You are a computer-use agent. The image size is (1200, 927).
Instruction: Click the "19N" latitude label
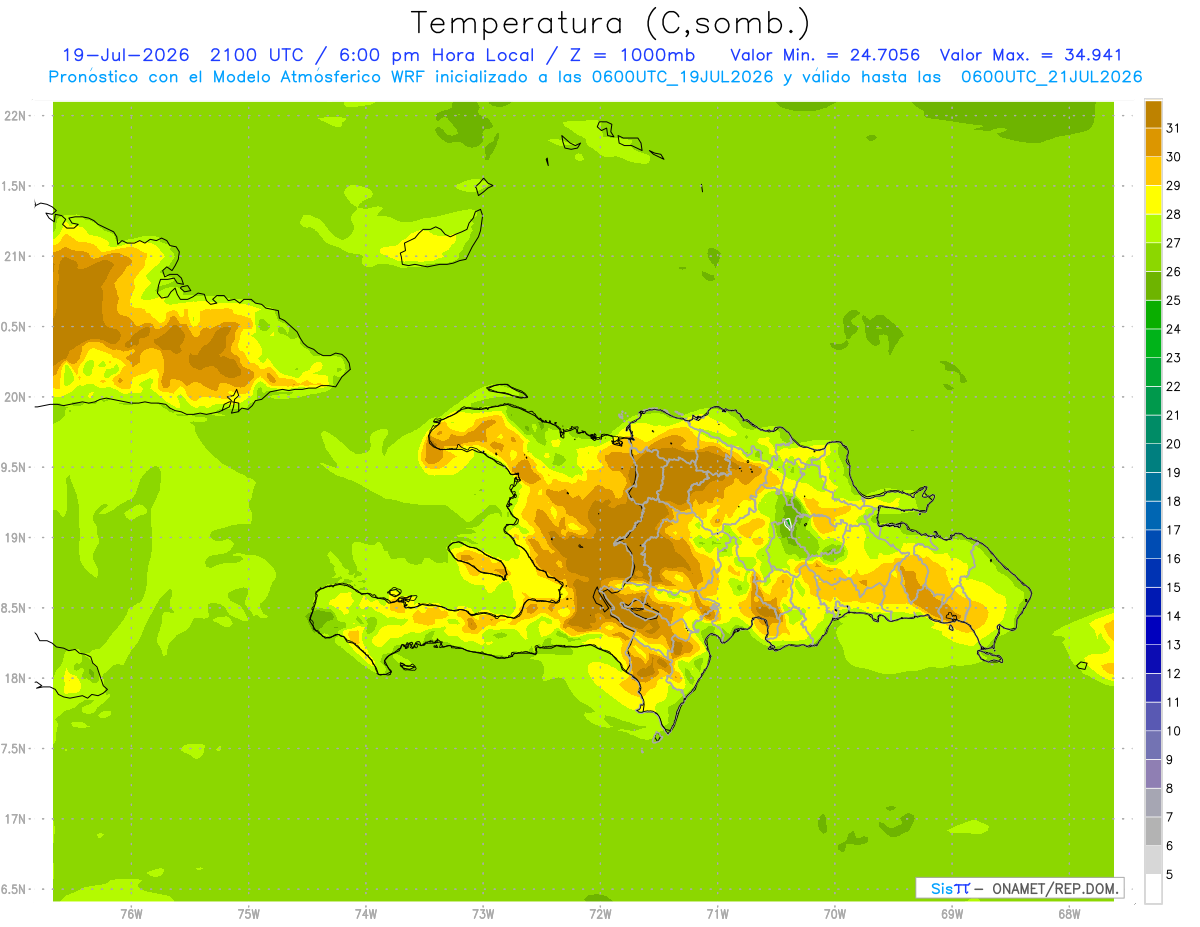(15, 537)
